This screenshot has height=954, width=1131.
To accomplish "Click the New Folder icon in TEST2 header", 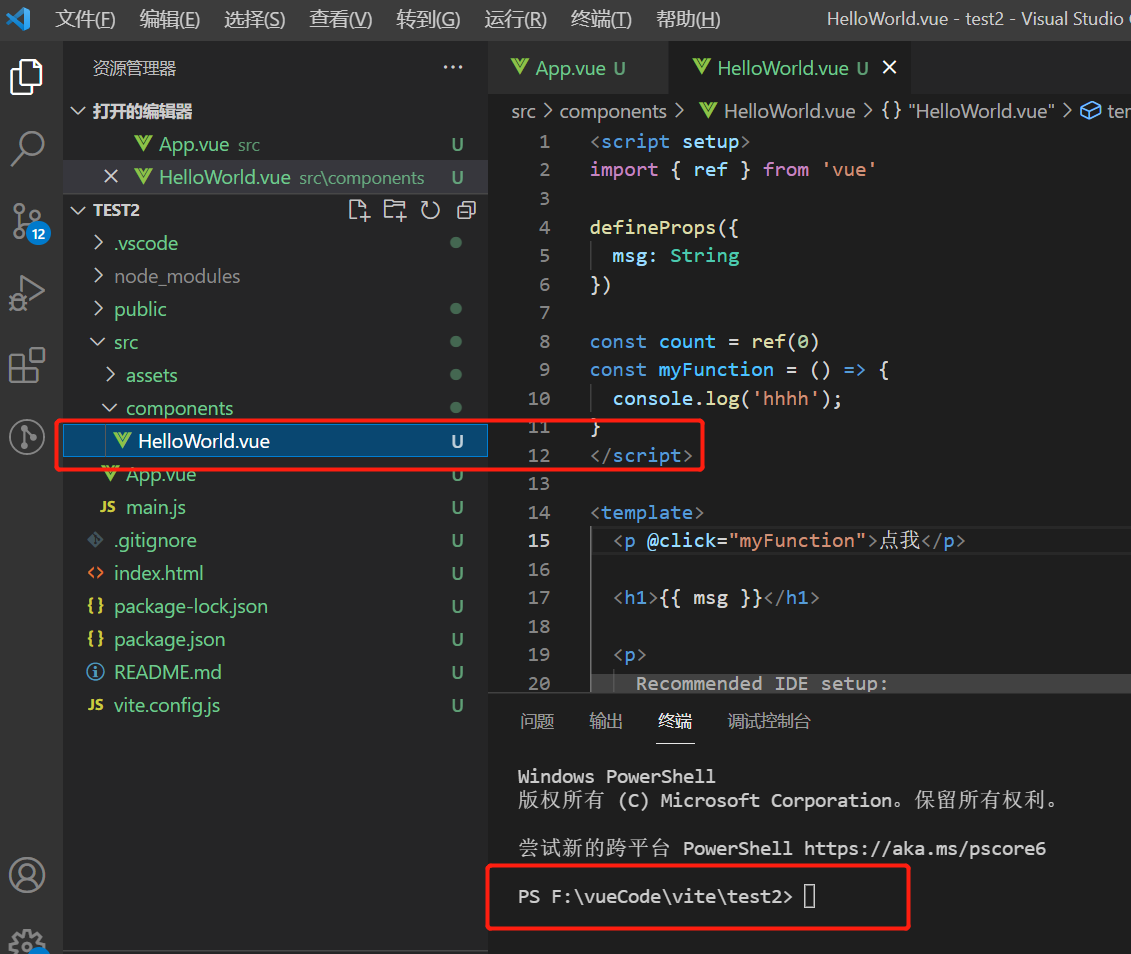I will pos(395,210).
